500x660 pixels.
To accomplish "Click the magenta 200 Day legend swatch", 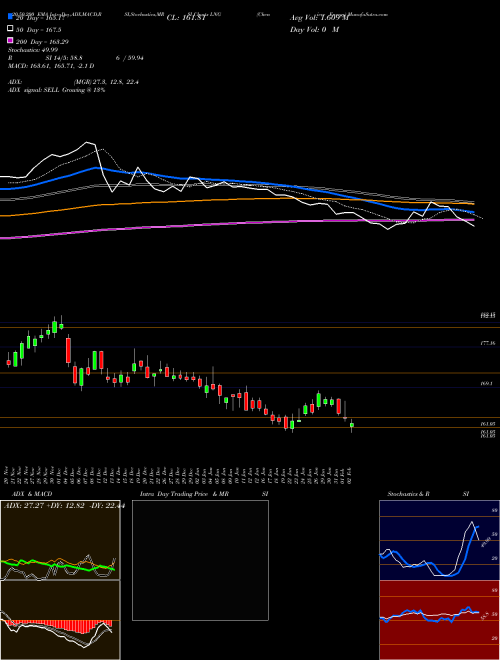I will click(11, 40).
